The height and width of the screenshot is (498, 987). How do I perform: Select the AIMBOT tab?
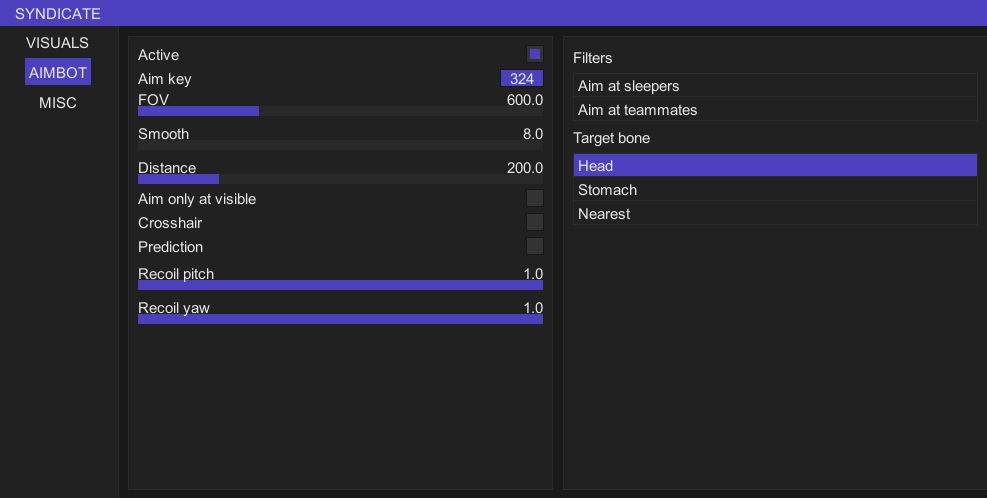[58, 72]
